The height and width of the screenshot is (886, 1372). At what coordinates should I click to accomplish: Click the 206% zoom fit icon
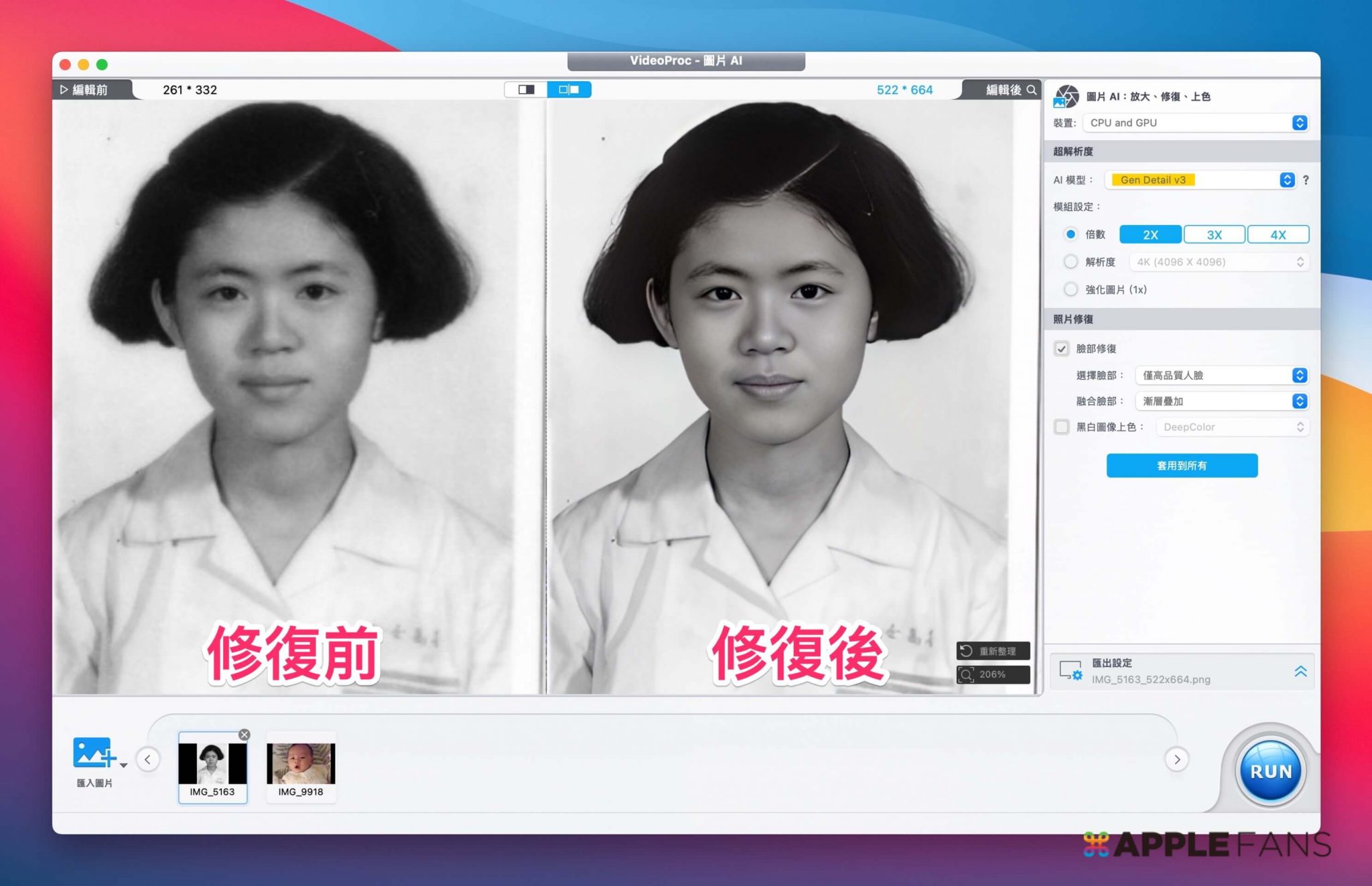967,674
